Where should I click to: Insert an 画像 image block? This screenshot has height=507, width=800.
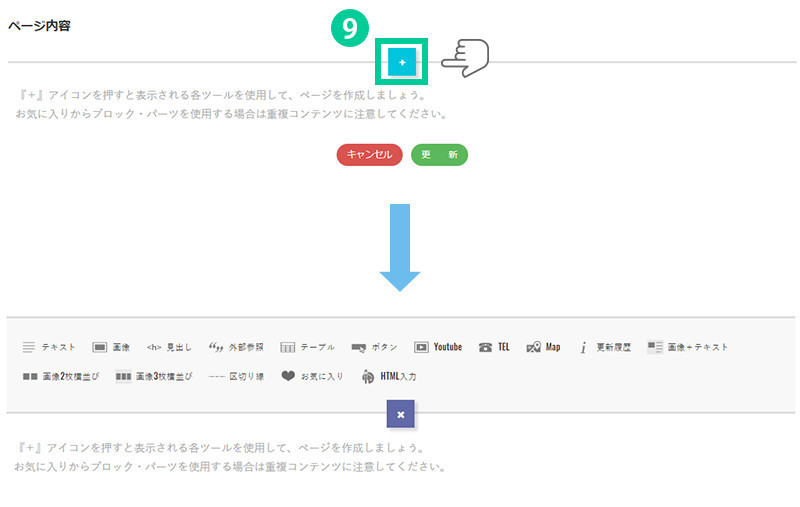[x=111, y=347]
